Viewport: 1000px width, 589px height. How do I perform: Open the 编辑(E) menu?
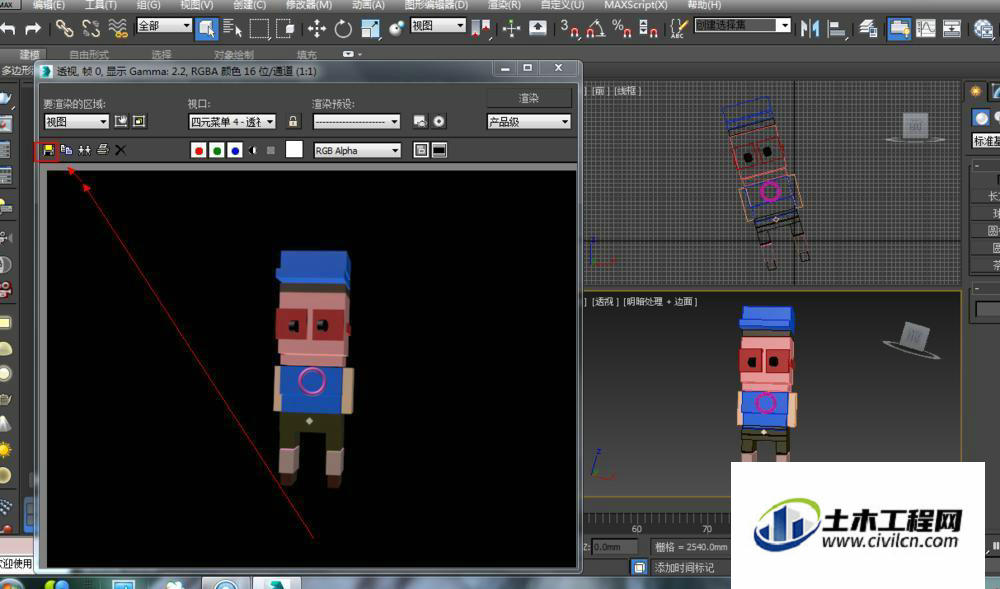(x=48, y=4)
